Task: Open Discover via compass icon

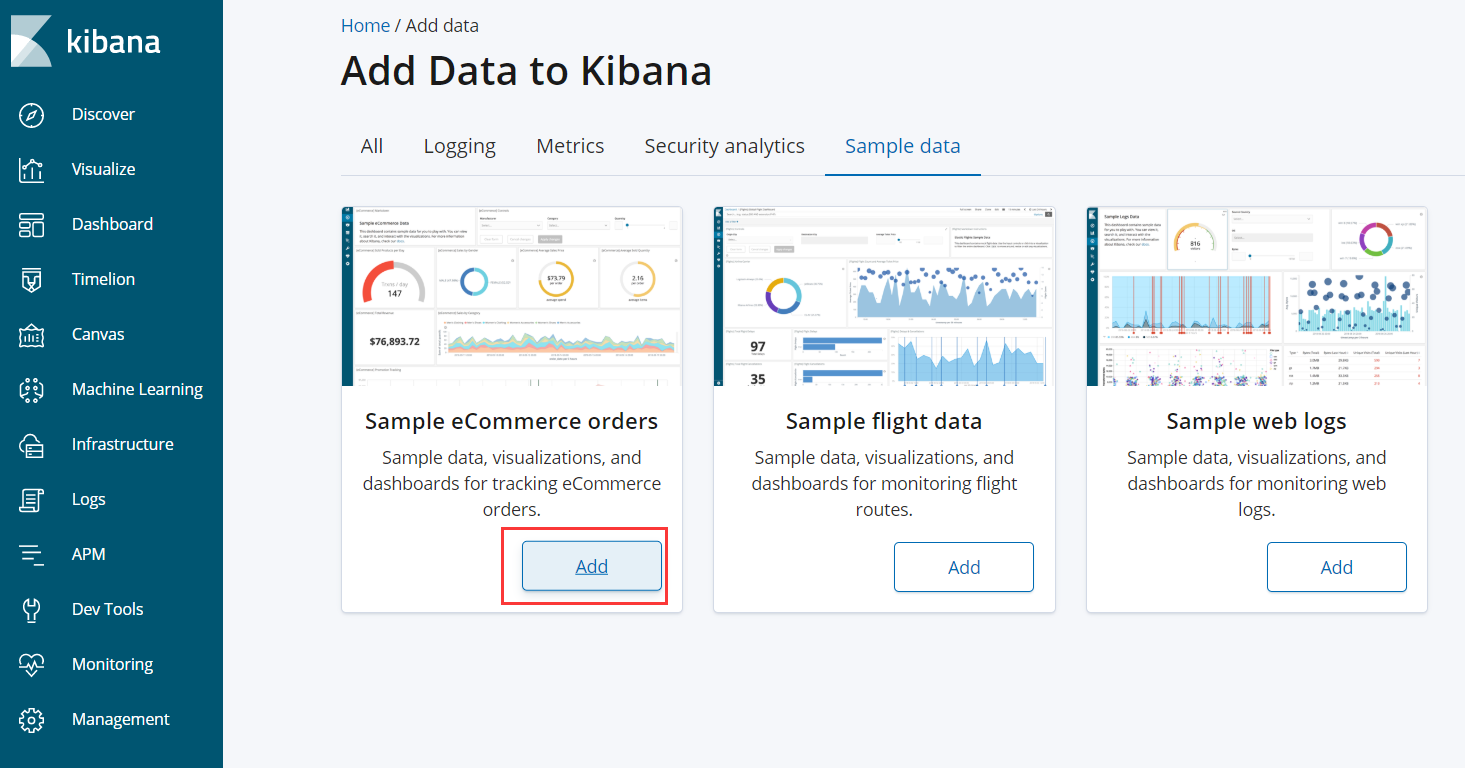Action: 32,114
